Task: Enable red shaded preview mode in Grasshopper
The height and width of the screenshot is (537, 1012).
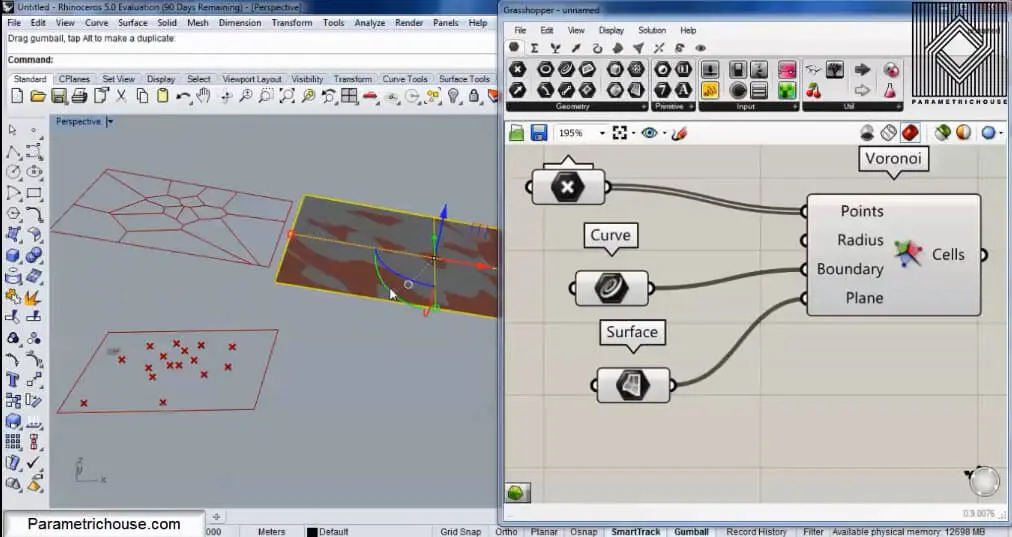Action: pos(910,133)
